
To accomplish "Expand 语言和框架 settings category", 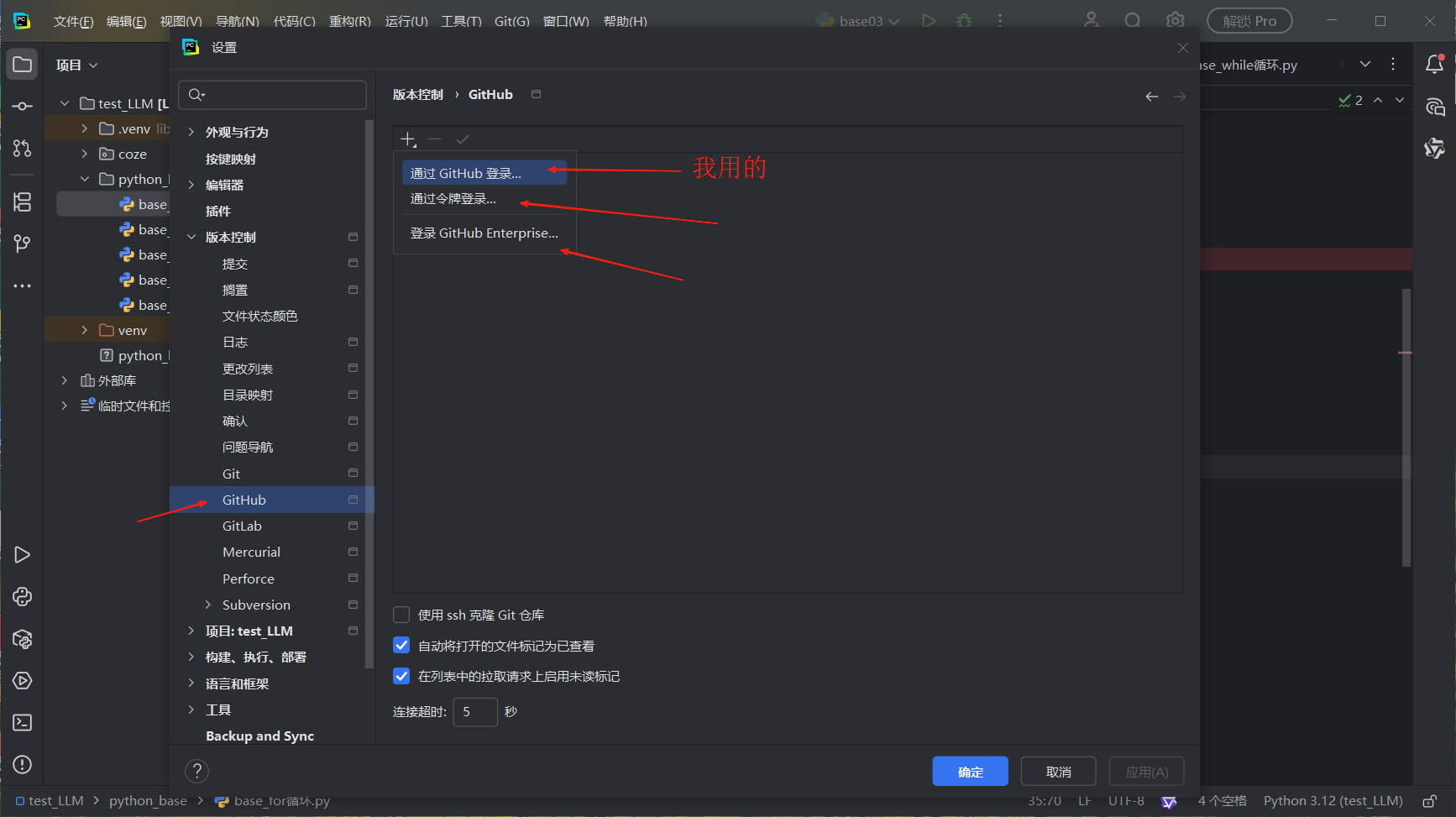I will coord(191,683).
